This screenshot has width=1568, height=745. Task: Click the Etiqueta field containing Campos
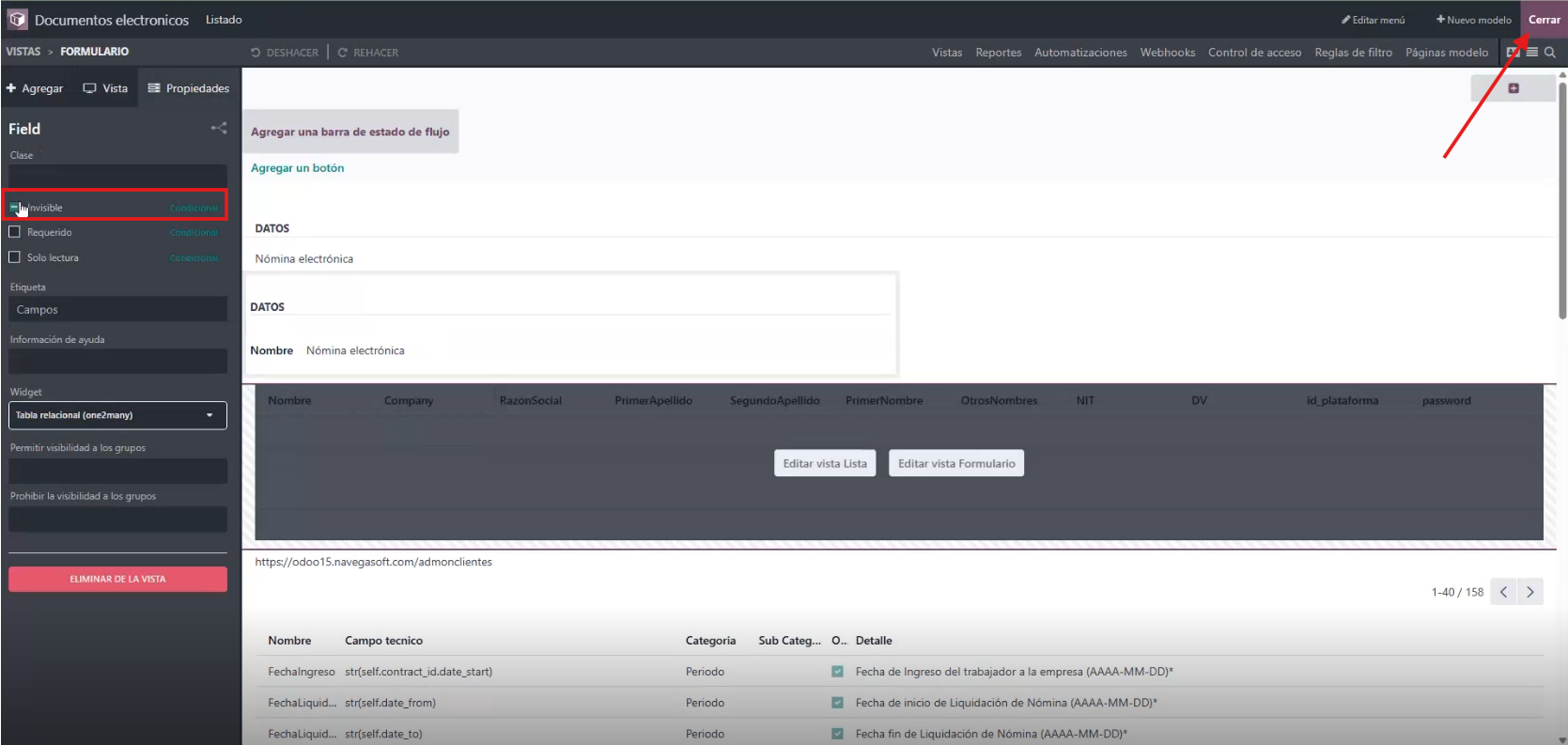tap(117, 310)
